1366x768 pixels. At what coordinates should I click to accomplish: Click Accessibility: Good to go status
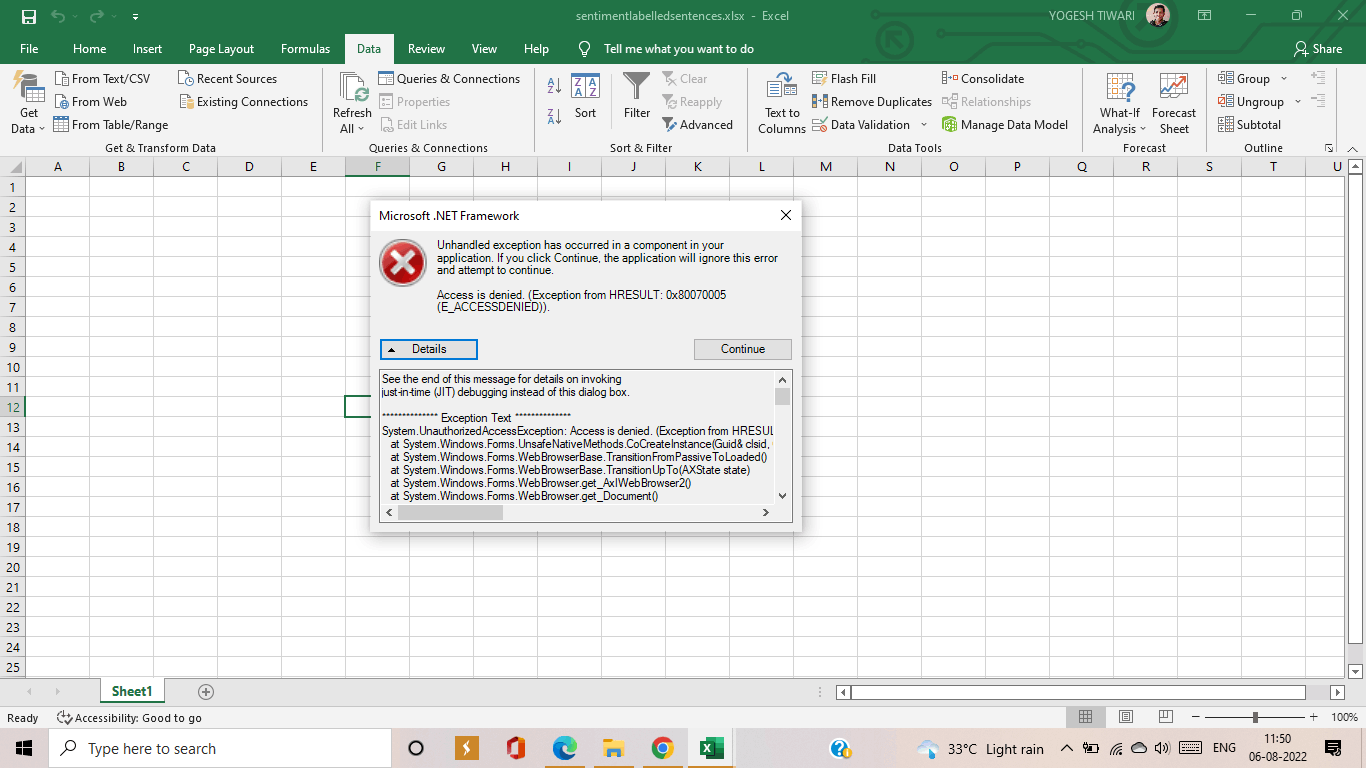129,717
